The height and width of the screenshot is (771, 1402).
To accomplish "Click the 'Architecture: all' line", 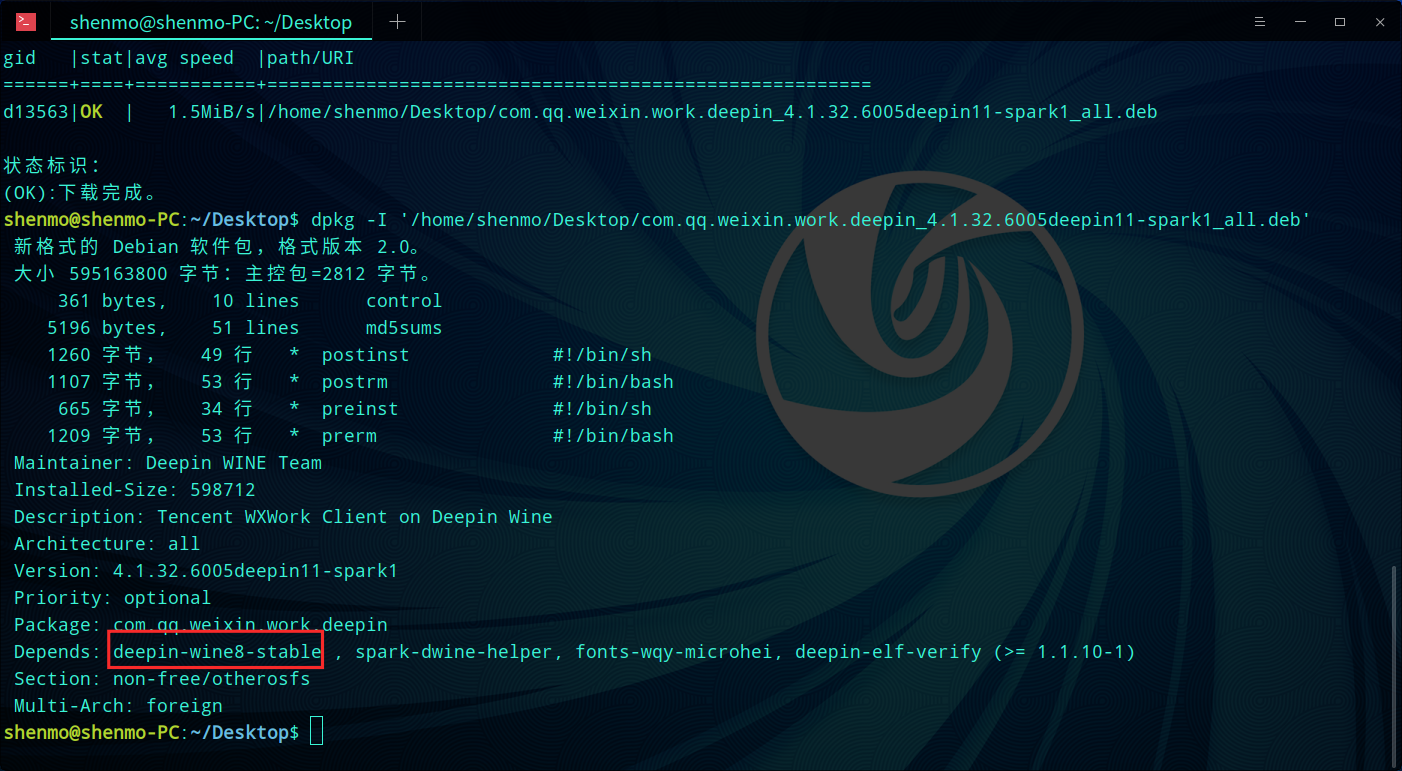I will point(107,544).
